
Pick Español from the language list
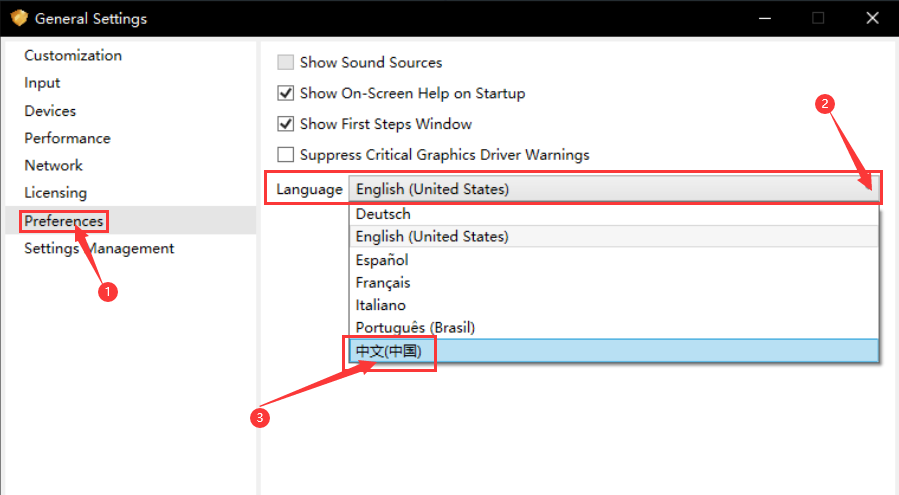[x=613, y=260]
